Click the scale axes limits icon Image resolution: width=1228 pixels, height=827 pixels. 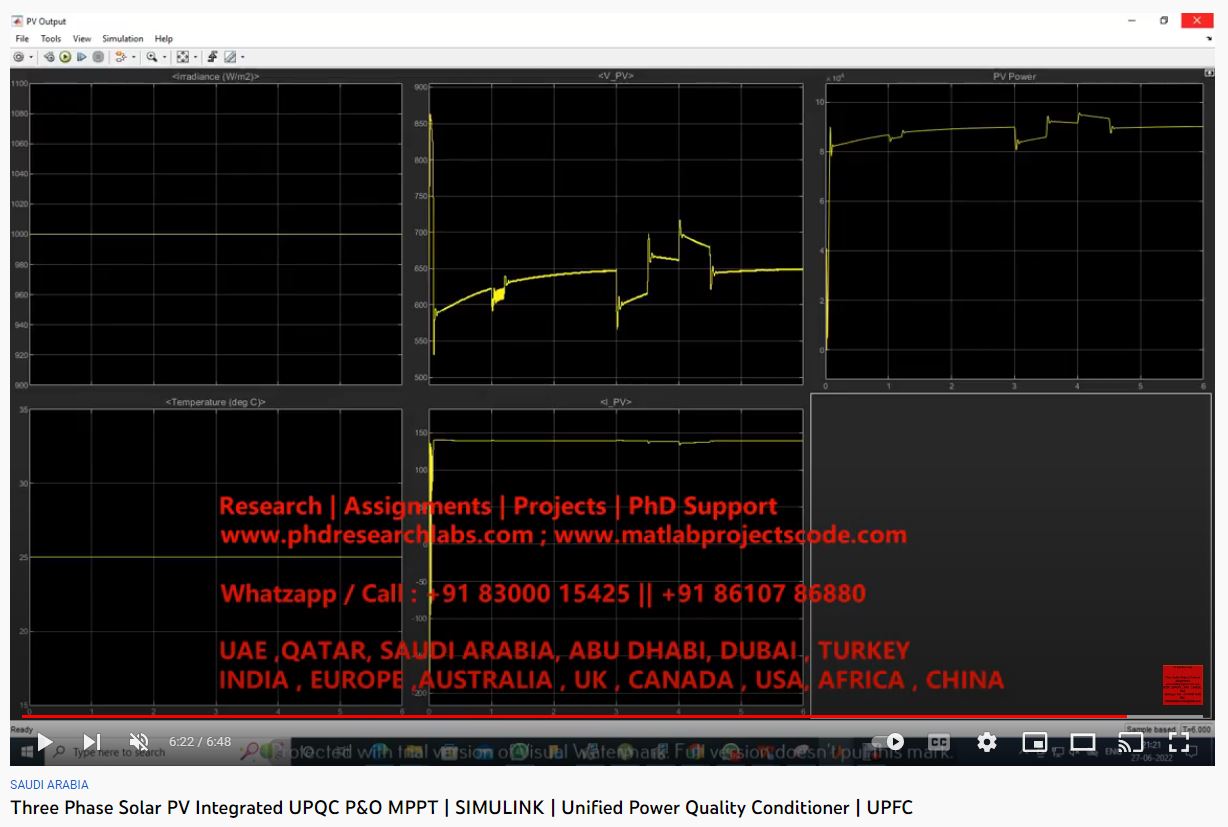point(183,57)
